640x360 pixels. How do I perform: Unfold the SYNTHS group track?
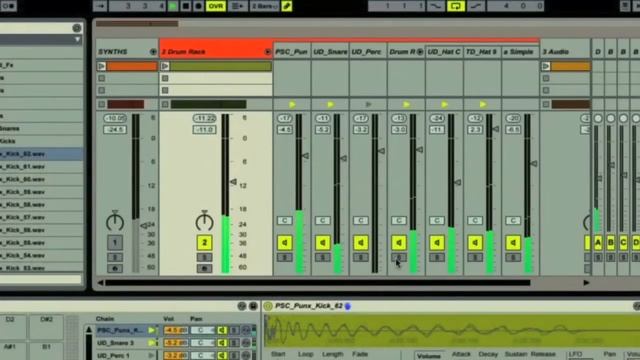pos(153,52)
